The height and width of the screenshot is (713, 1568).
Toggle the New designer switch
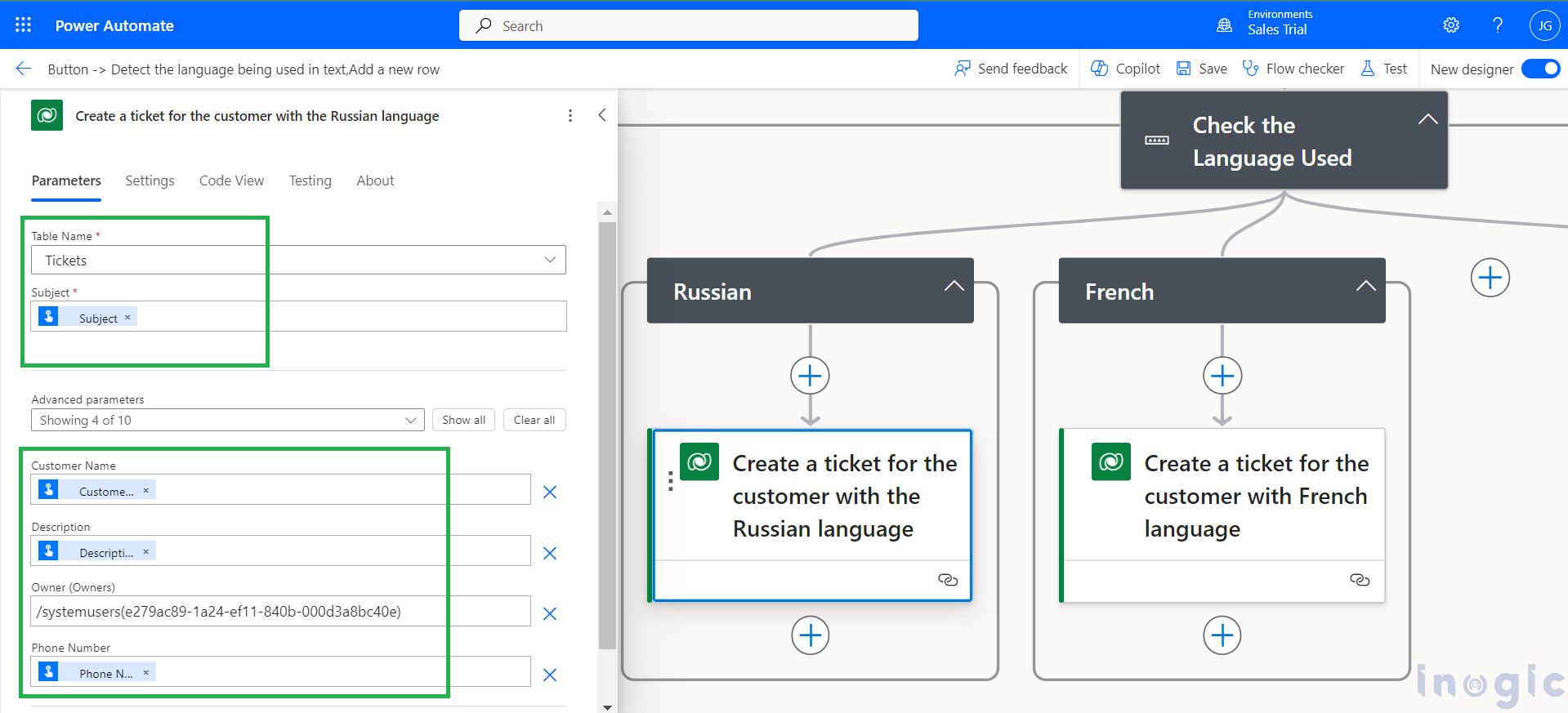point(1540,69)
